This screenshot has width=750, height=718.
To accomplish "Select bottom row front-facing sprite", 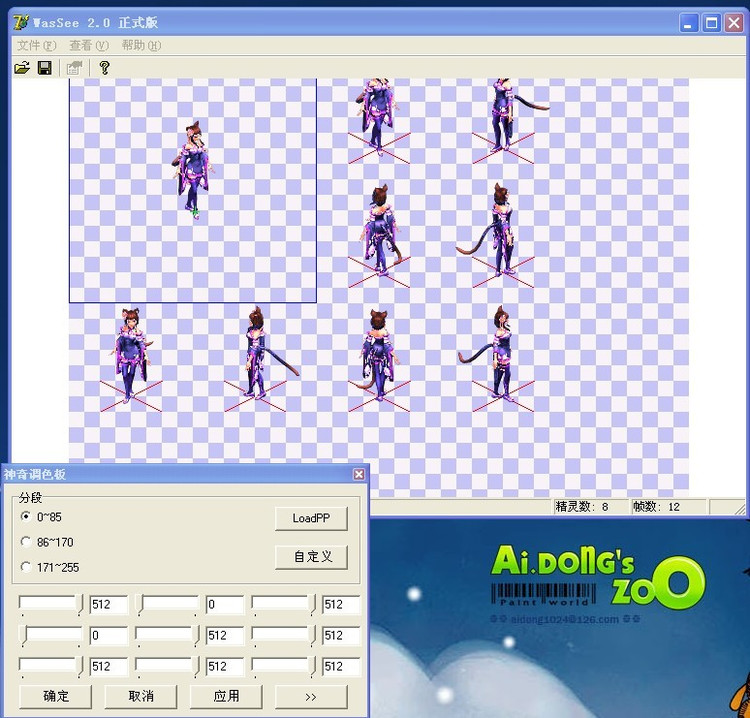I will tap(131, 355).
